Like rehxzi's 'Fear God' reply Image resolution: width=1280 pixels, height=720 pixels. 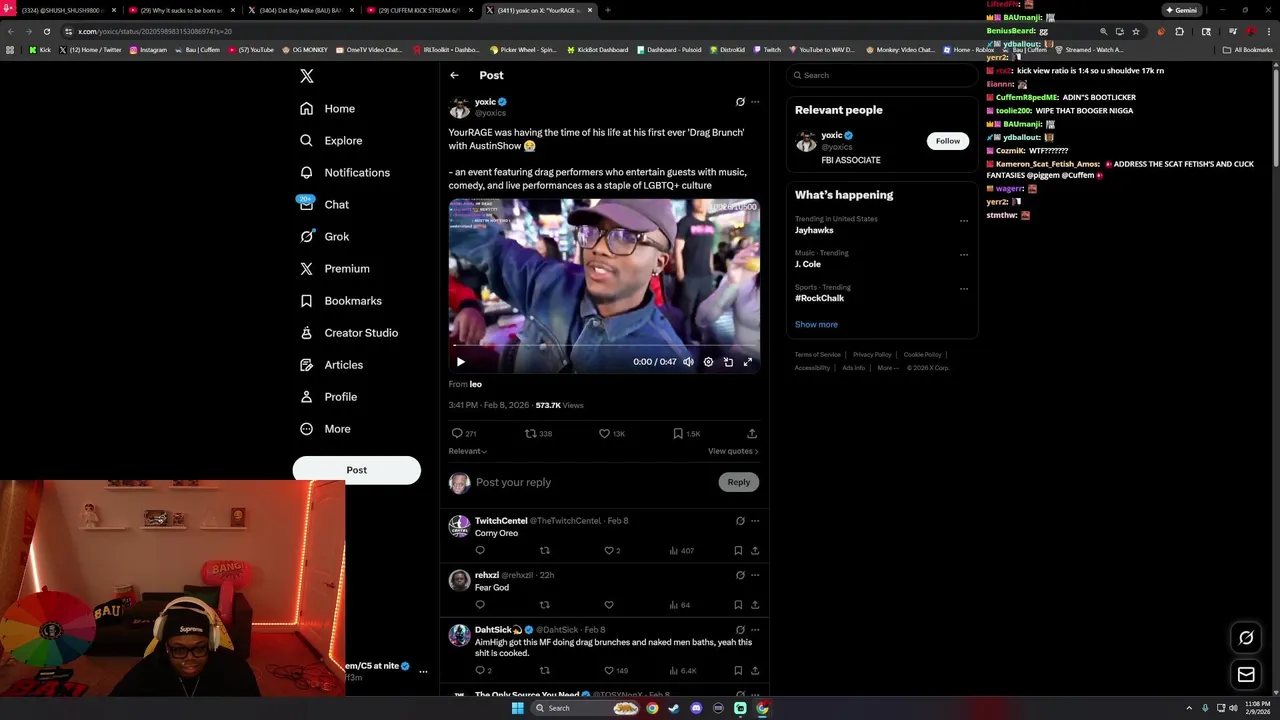tap(609, 605)
